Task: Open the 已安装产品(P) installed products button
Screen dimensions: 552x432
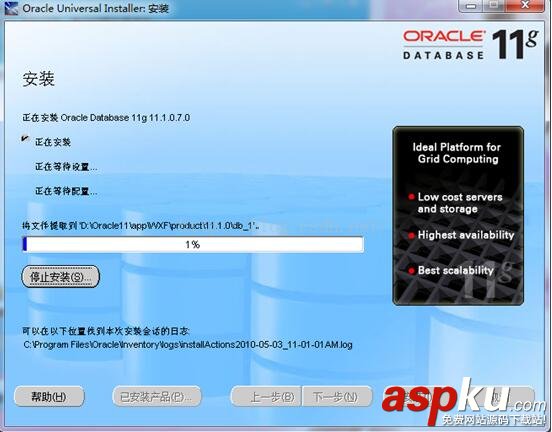Action: click(x=157, y=397)
